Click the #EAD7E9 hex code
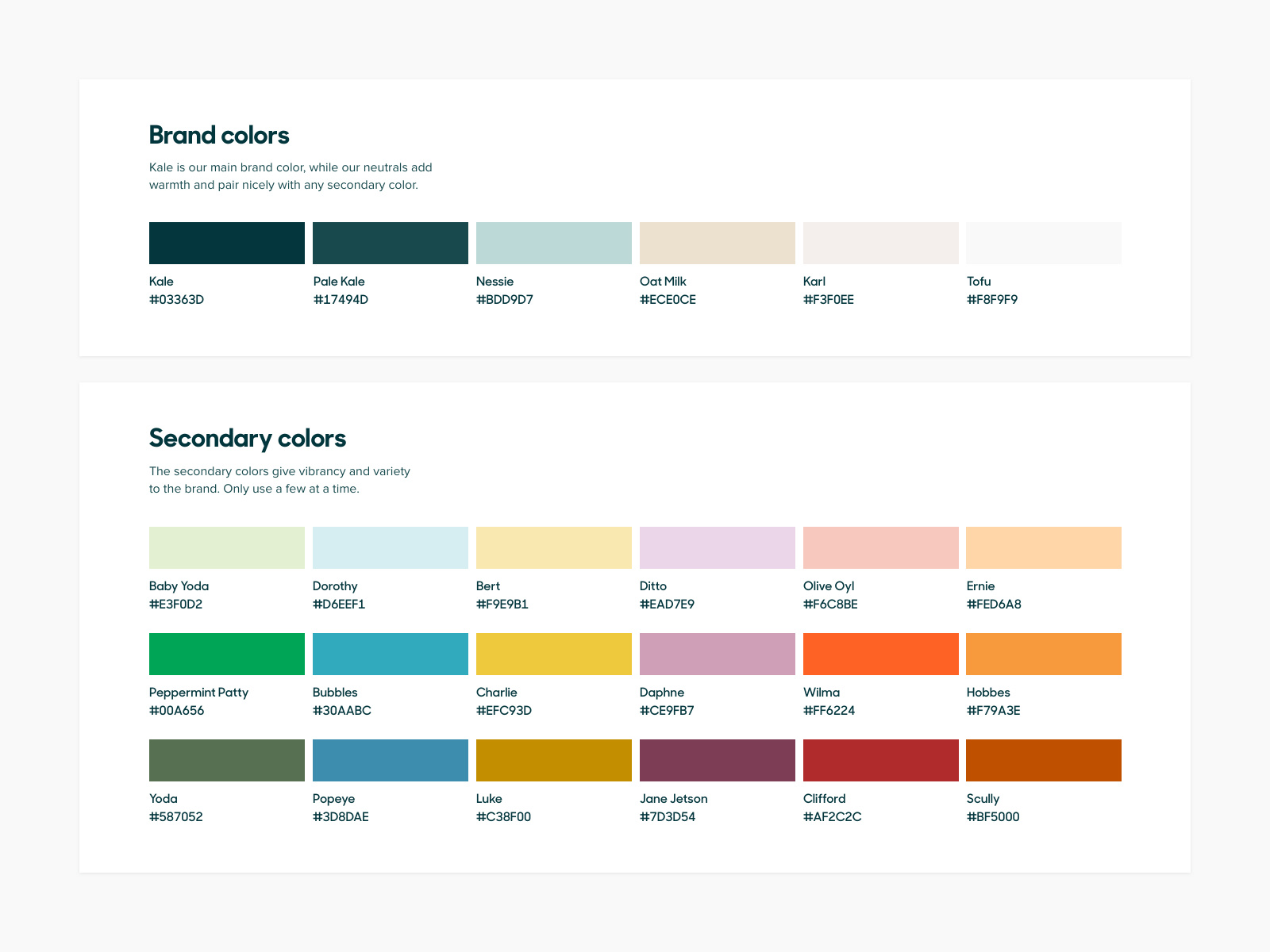 667,605
